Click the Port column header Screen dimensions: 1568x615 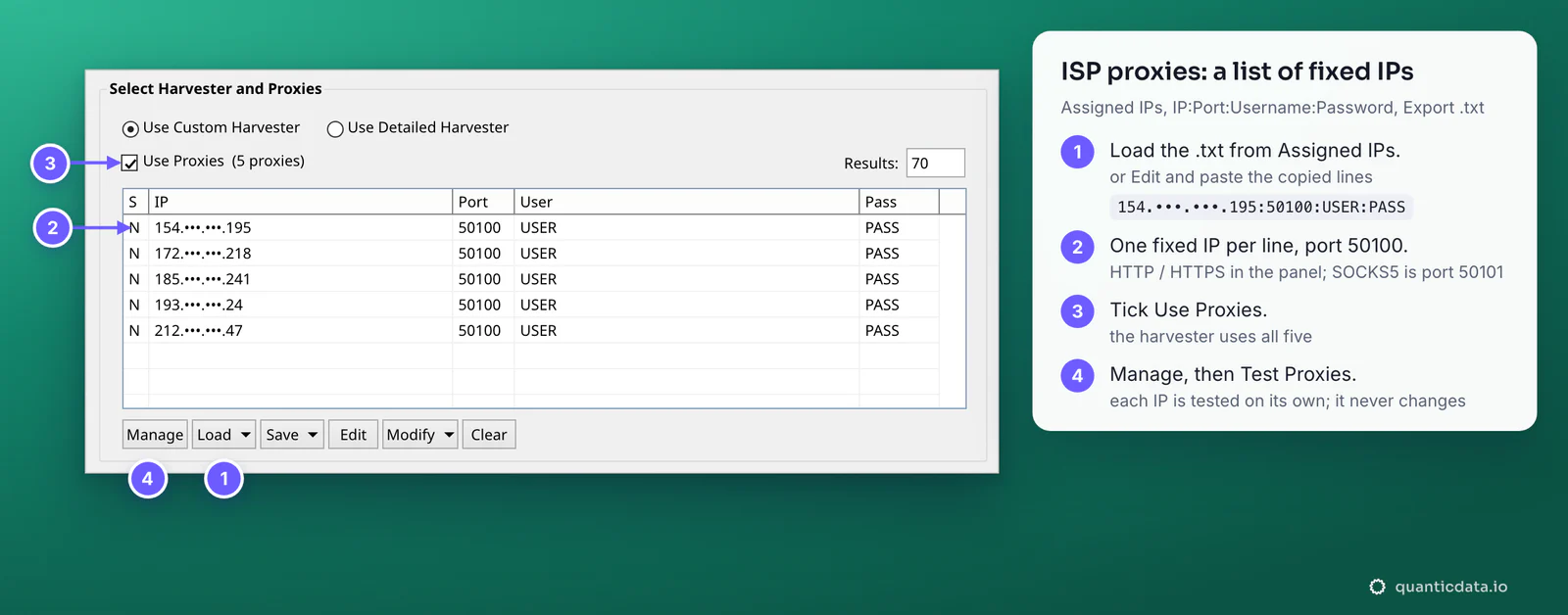point(483,202)
